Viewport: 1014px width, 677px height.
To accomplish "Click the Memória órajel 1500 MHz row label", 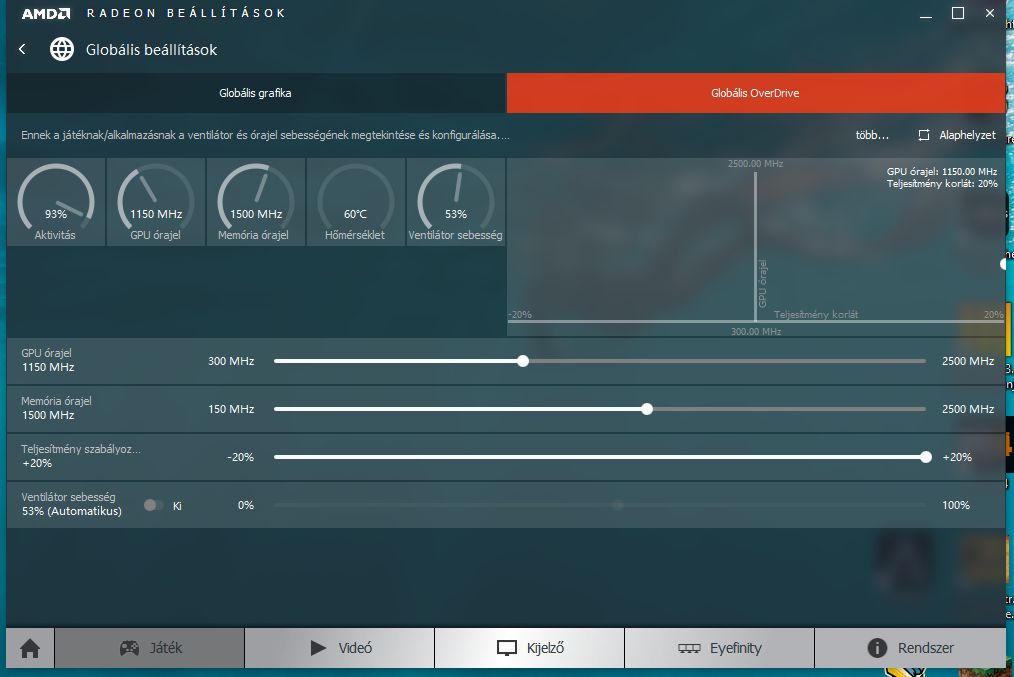I will tap(56, 408).
